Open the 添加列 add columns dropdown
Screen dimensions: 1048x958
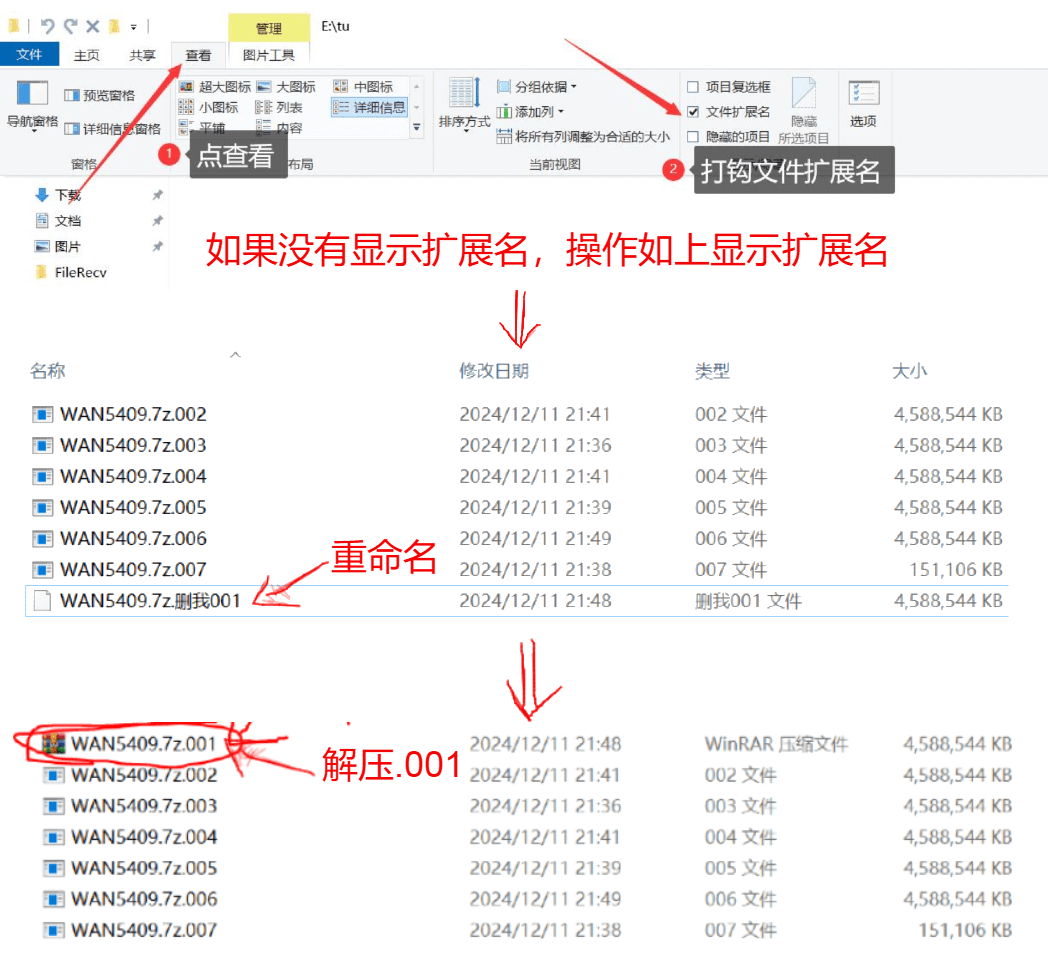coord(531,111)
